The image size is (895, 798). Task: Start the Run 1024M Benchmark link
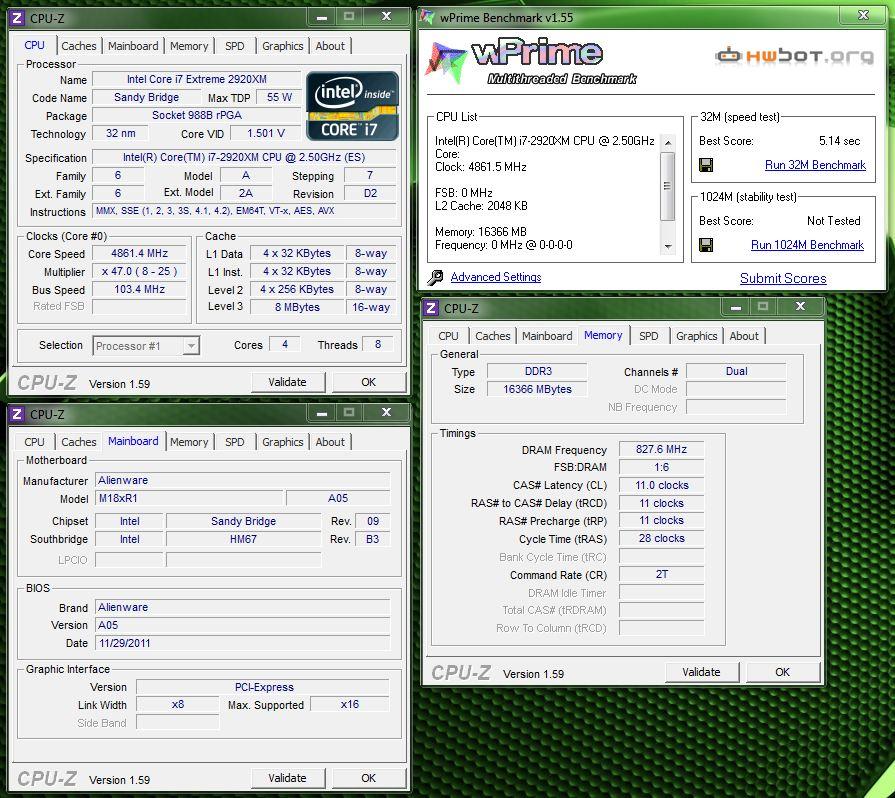pyautogui.click(x=807, y=245)
